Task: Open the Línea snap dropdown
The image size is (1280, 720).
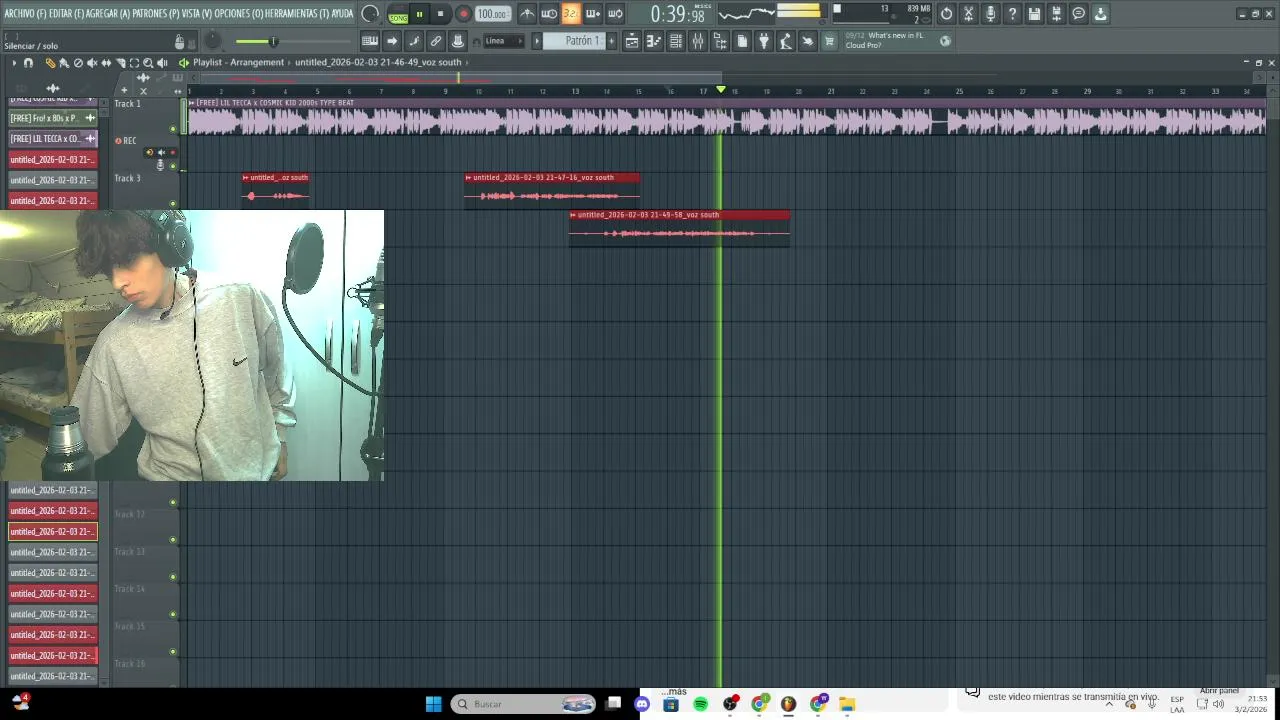Action: click(503, 41)
